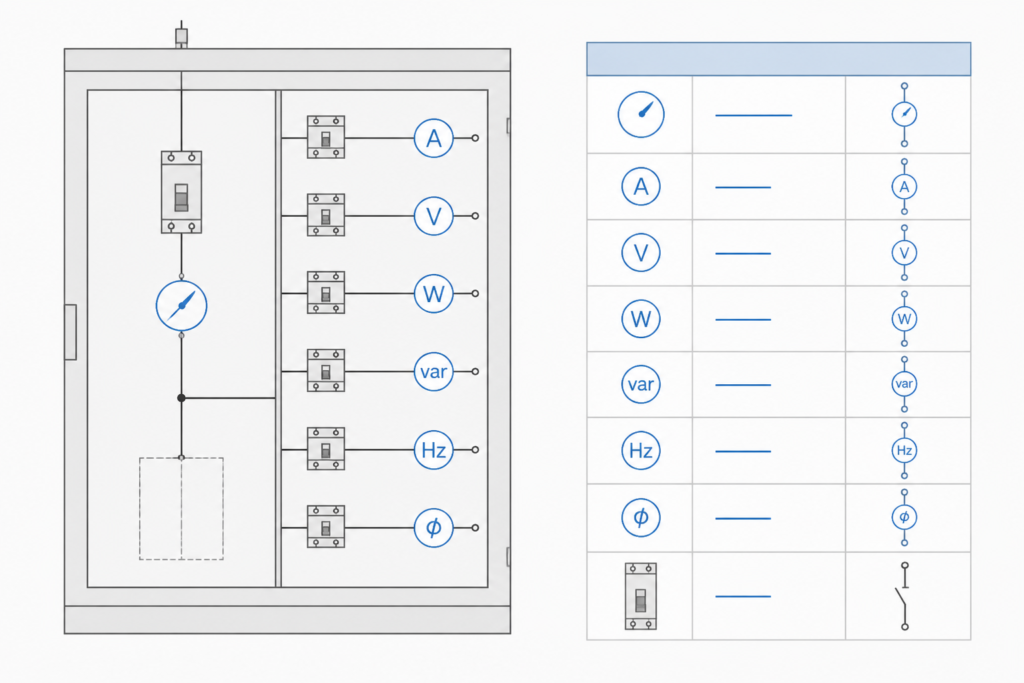
Task: Click the φ pictogram in the legend table
Action: click(641, 517)
